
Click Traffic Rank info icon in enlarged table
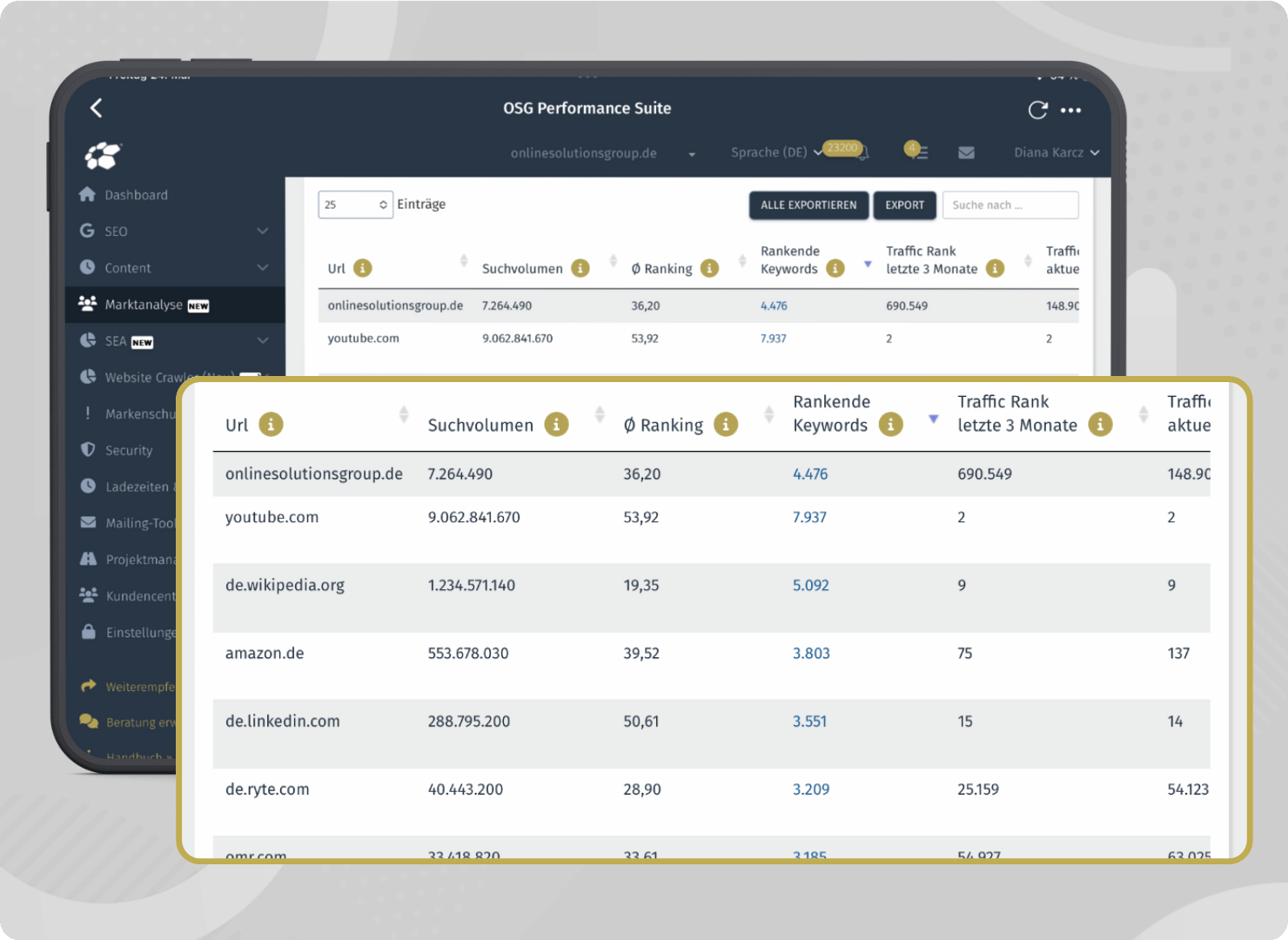[x=1101, y=424]
